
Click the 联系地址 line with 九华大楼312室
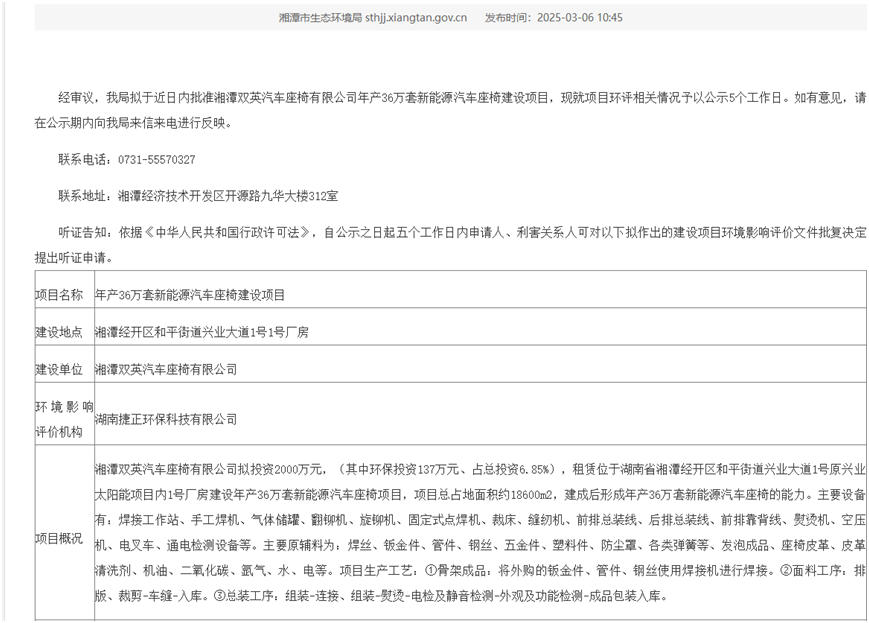click(198, 196)
